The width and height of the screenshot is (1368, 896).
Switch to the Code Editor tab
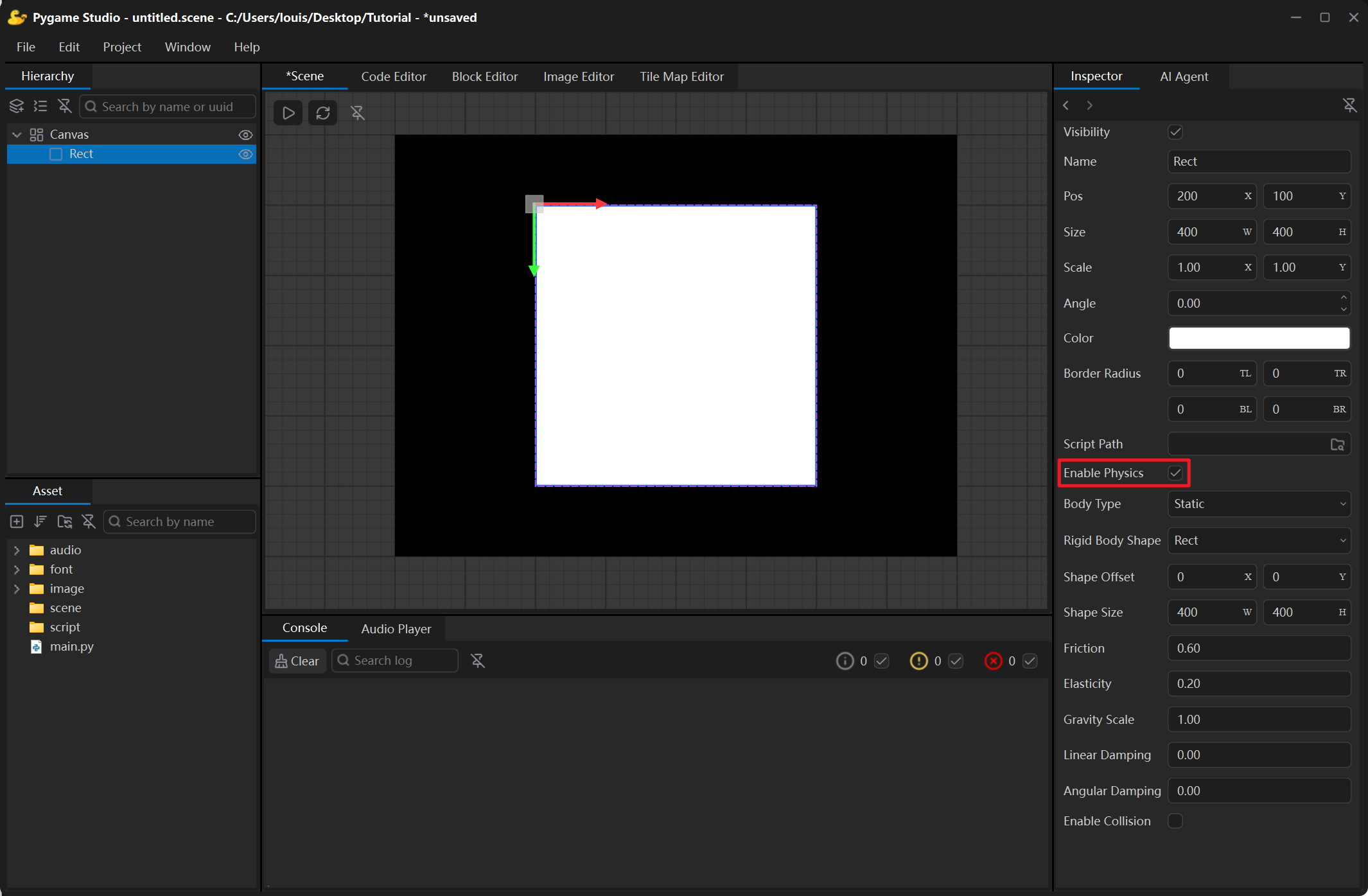[394, 76]
